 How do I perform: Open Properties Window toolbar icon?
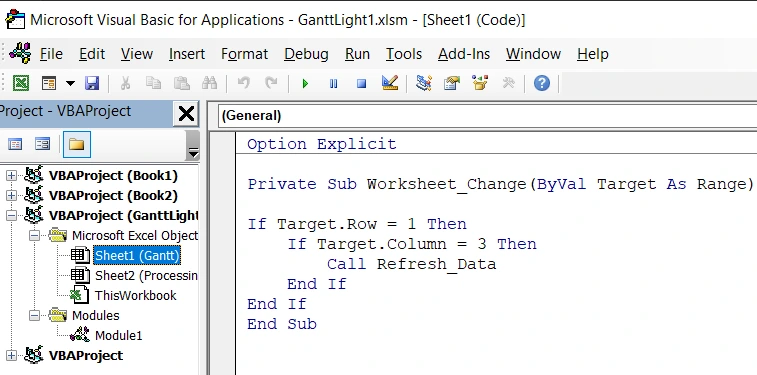tap(452, 83)
